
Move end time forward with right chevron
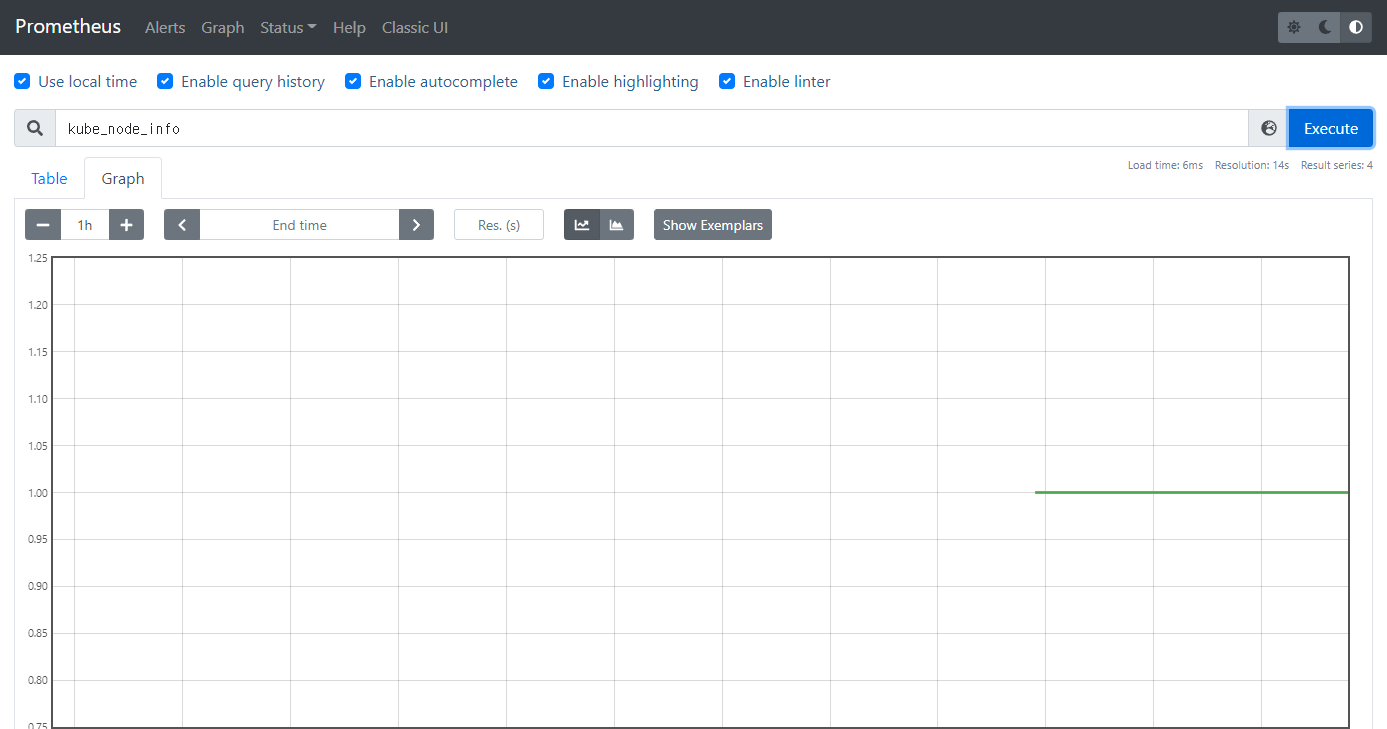(x=416, y=225)
